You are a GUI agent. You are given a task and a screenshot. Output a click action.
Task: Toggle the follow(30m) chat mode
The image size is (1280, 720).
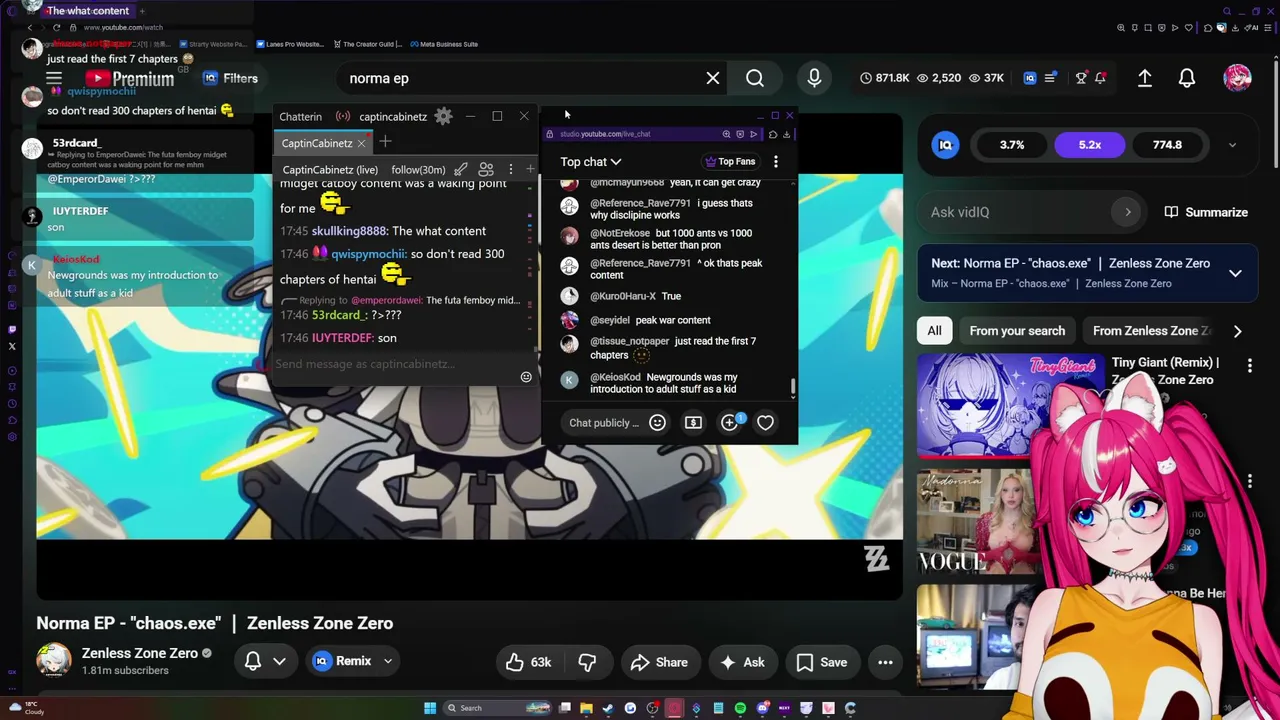(418, 170)
